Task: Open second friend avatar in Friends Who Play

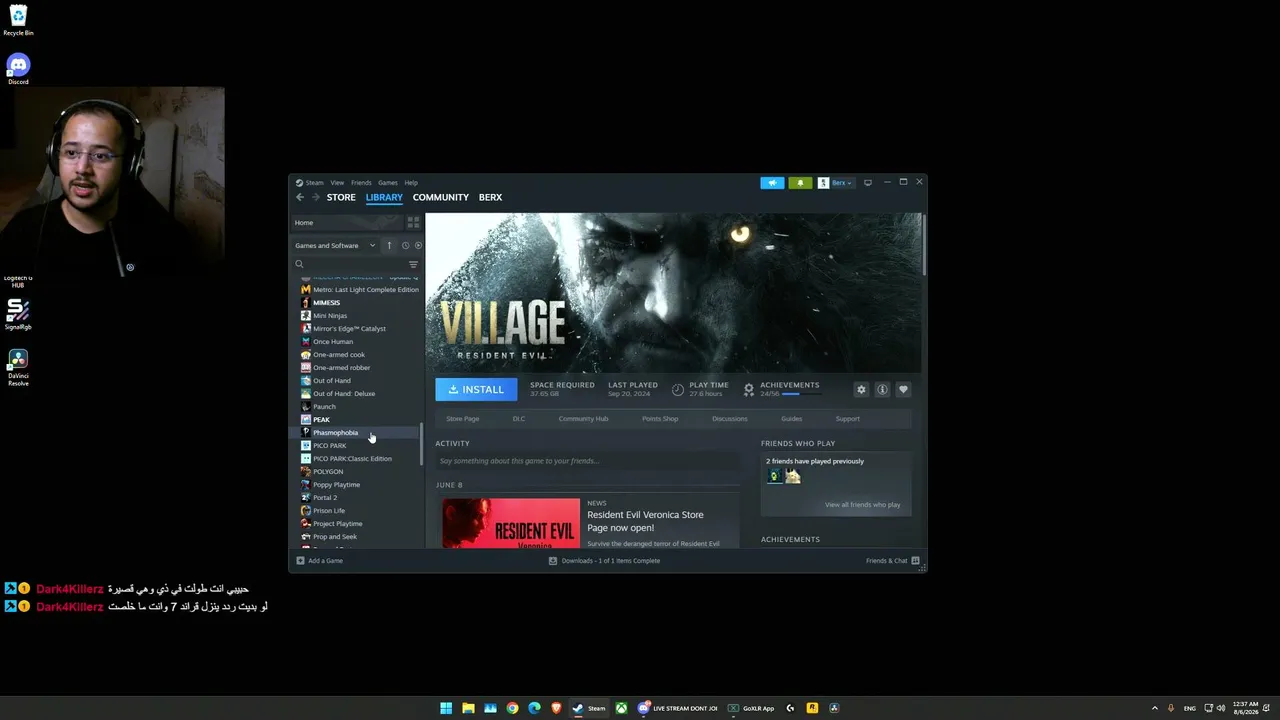Action: click(x=793, y=476)
